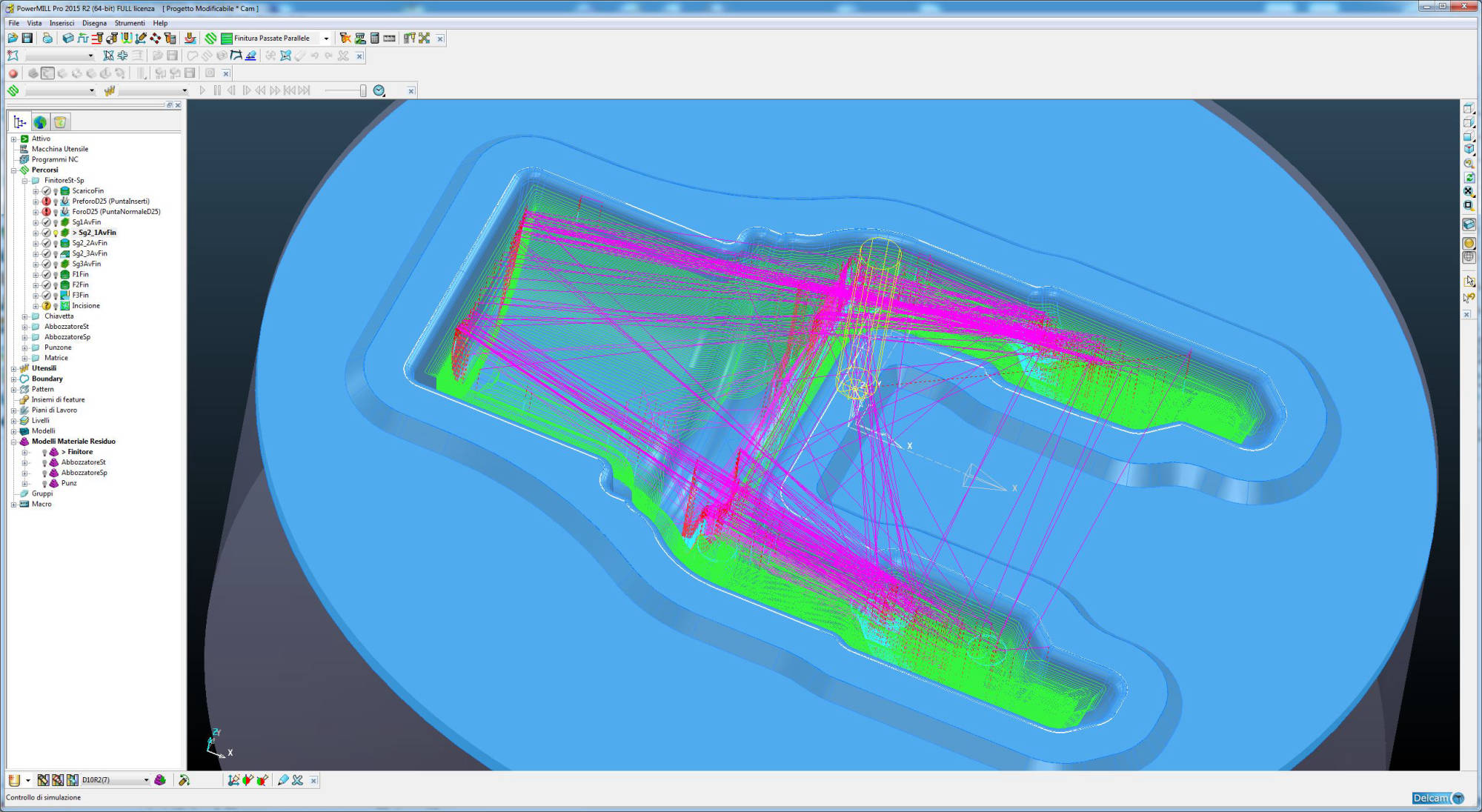This screenshot has height=812, width=1482.
Task: Open the Finitura Passate Parallele dropdown
Action: [326, 39]
